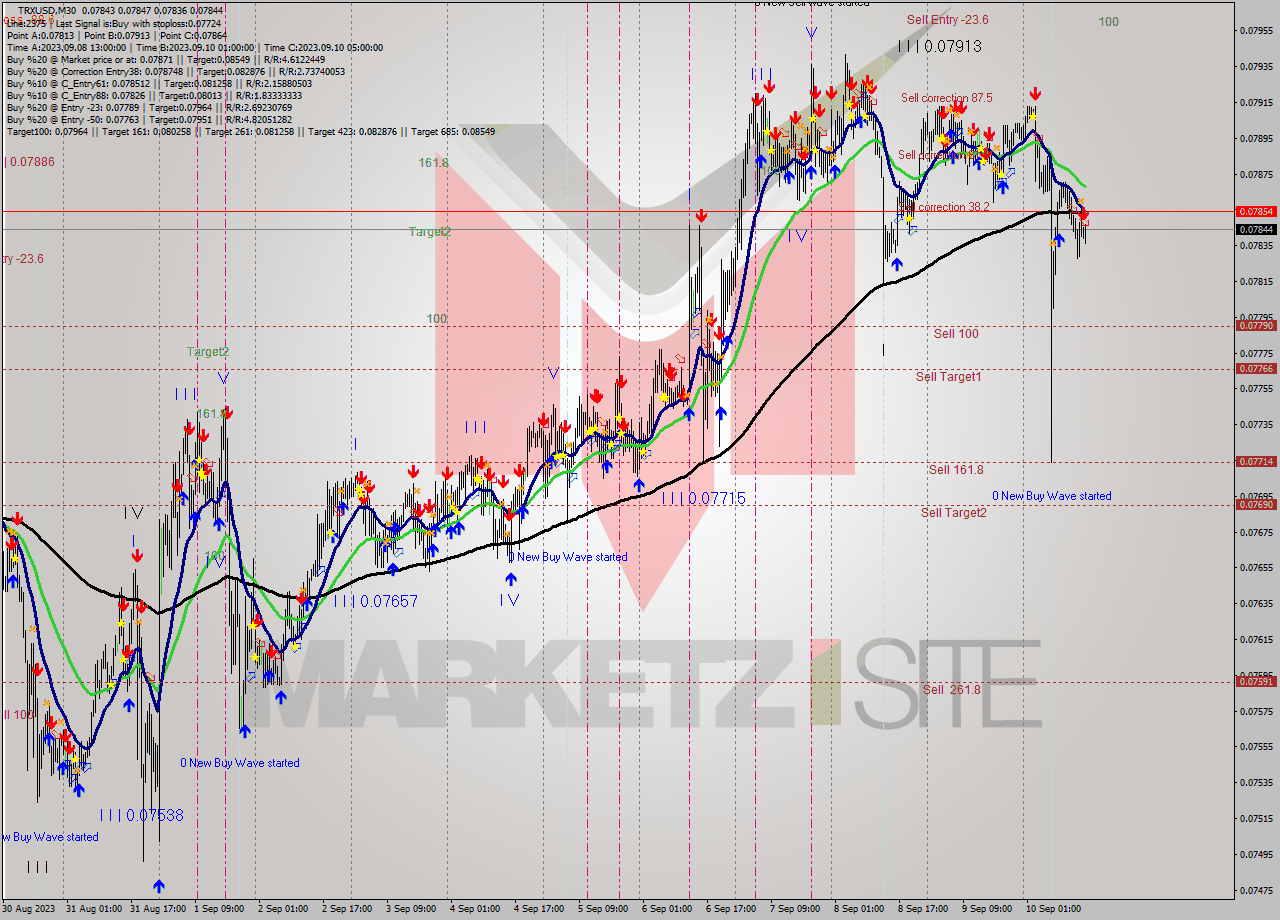
Task: Click the 0.07690 price level tag
Action: pyautogui.click(x=1256, y=505)
